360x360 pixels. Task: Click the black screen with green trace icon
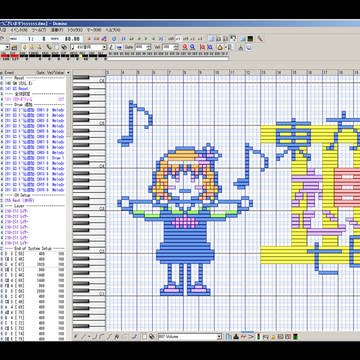[250, 38]
